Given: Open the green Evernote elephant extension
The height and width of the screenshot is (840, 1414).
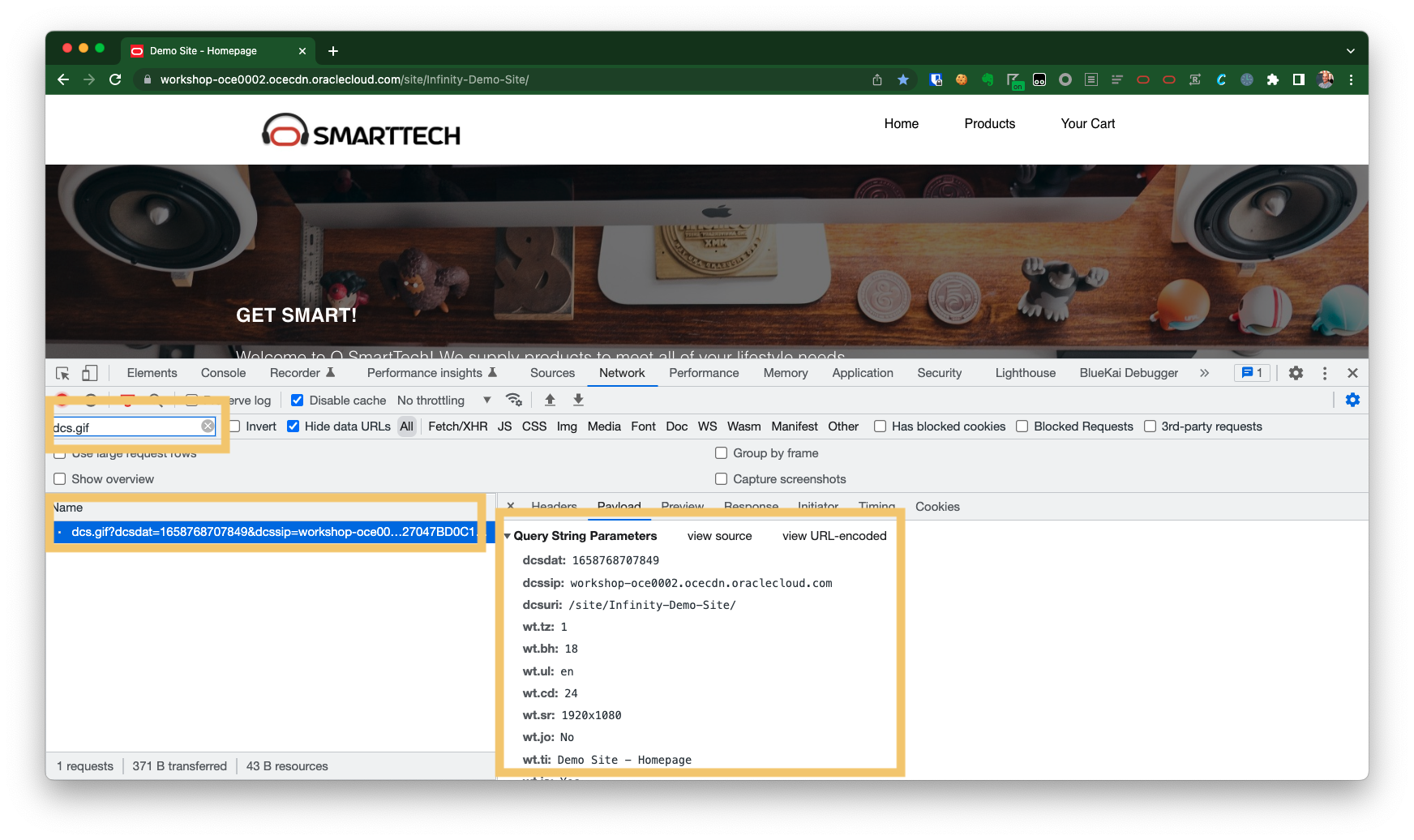Looking at the screenshot, I should [x=988, y=79].
